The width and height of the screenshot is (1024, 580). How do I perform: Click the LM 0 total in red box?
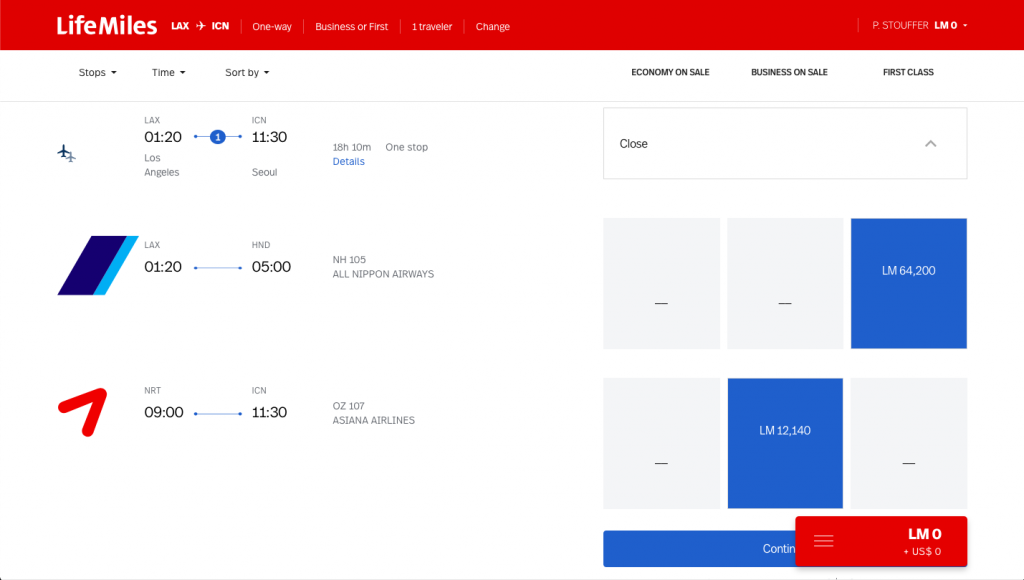pyautogui.click(x=925, y=534)
